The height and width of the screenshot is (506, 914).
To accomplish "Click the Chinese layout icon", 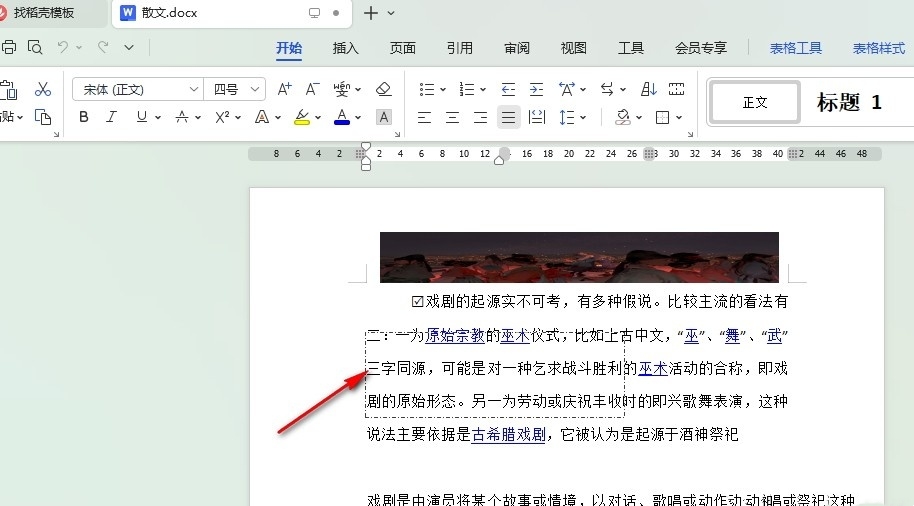I will coord(567,89).
